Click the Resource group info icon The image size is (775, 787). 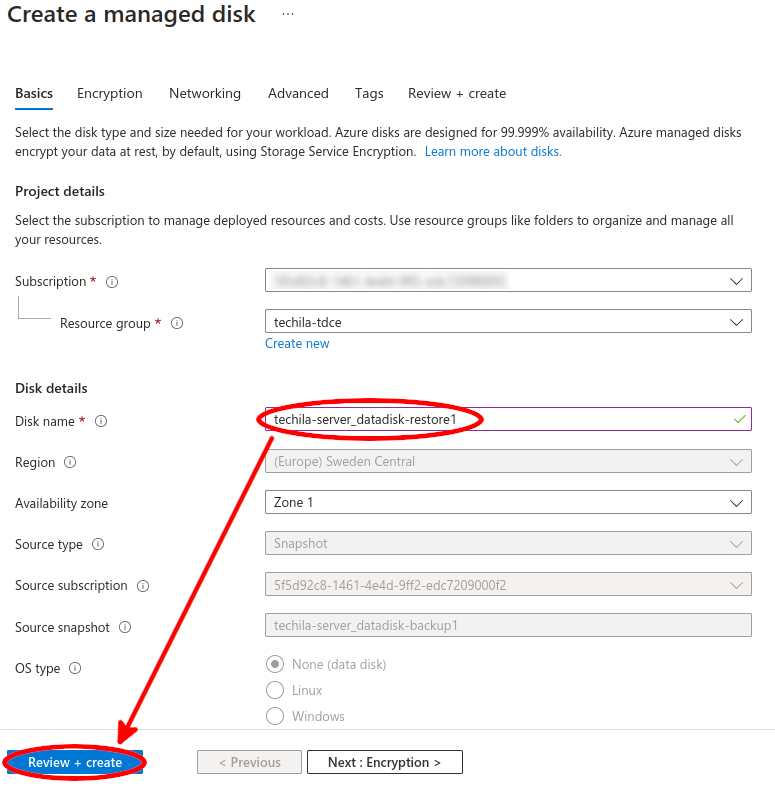click(177, 324)
